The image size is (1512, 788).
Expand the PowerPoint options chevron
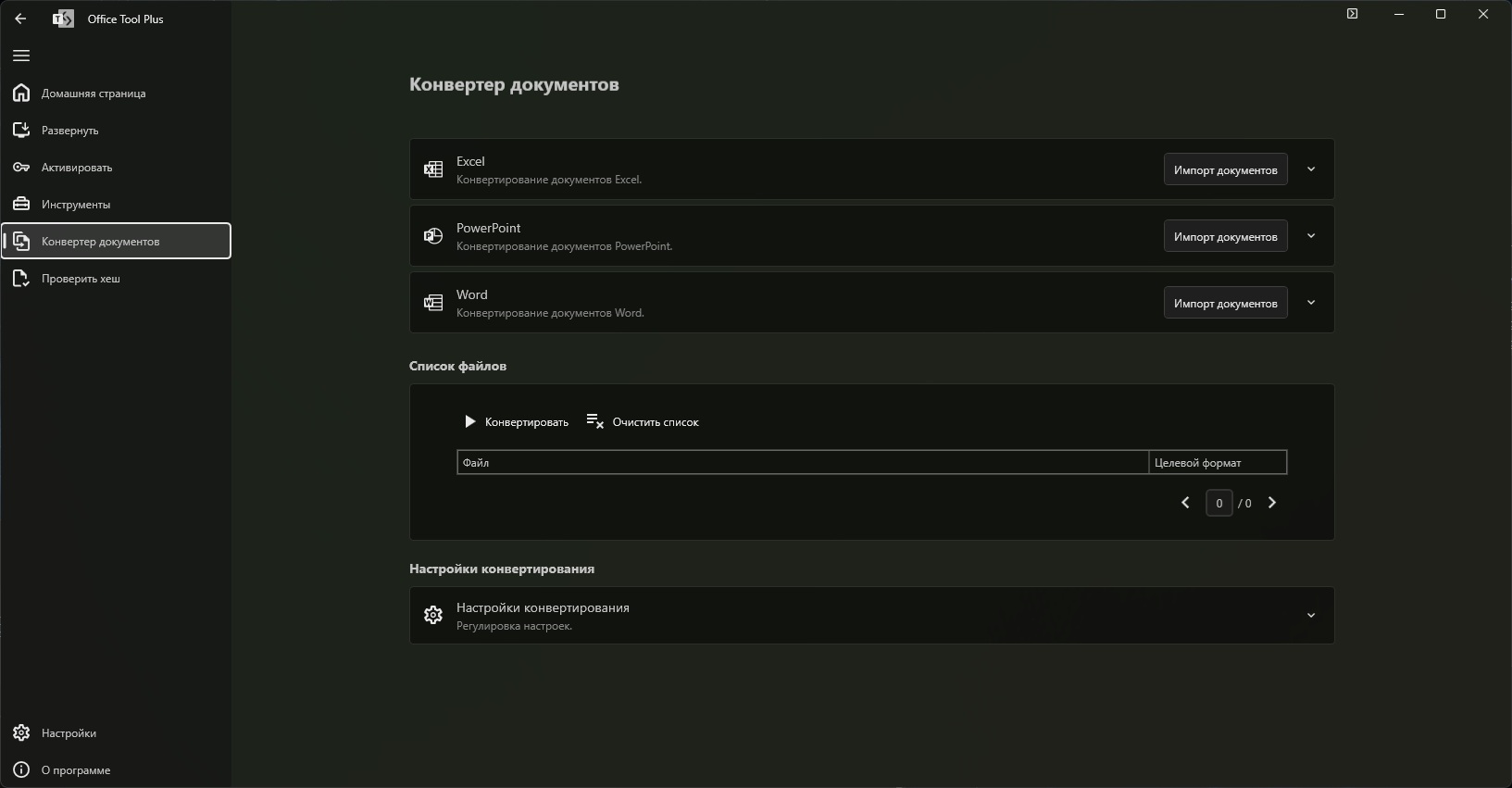coord(1311,236)
